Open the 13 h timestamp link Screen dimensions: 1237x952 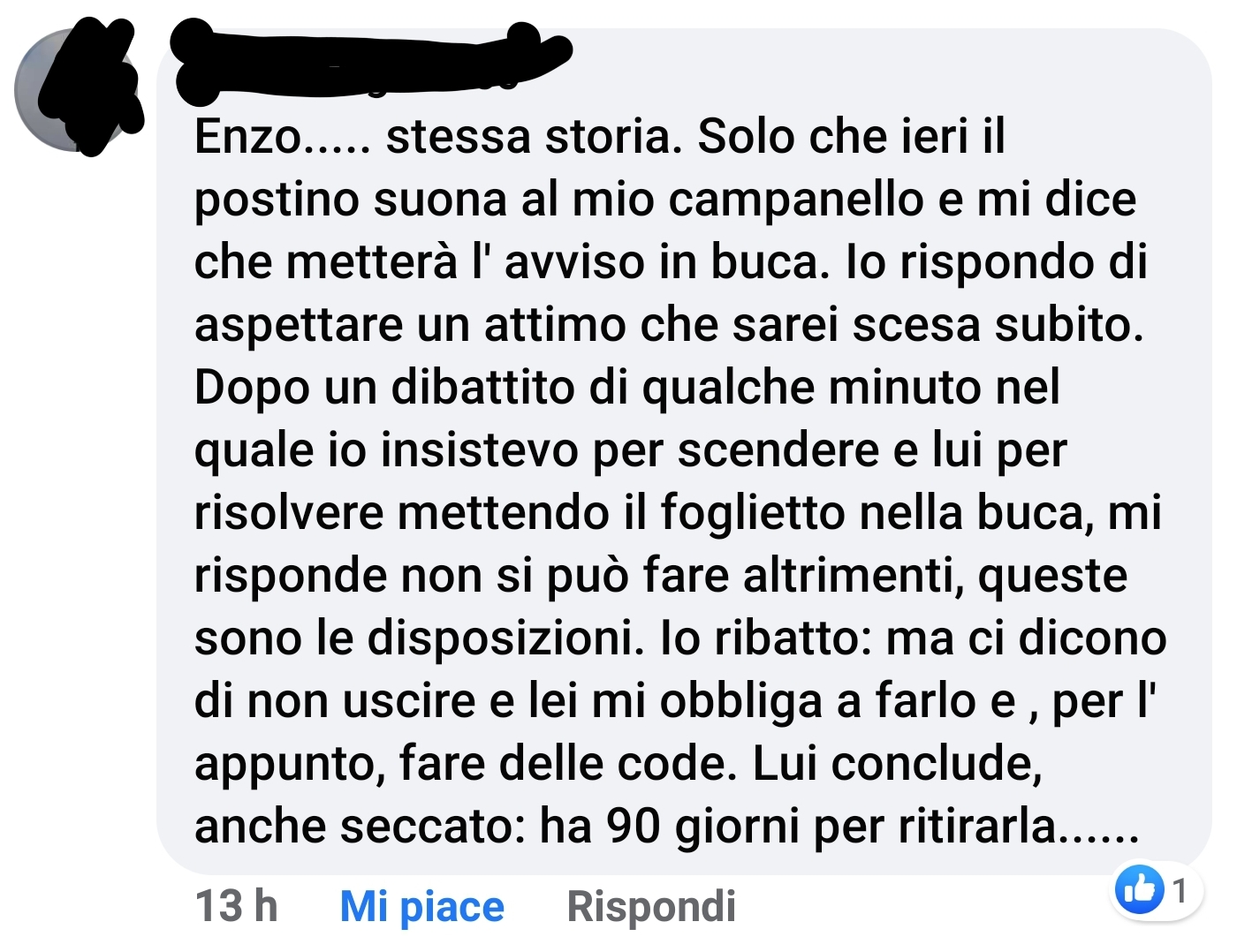point(236,907)
